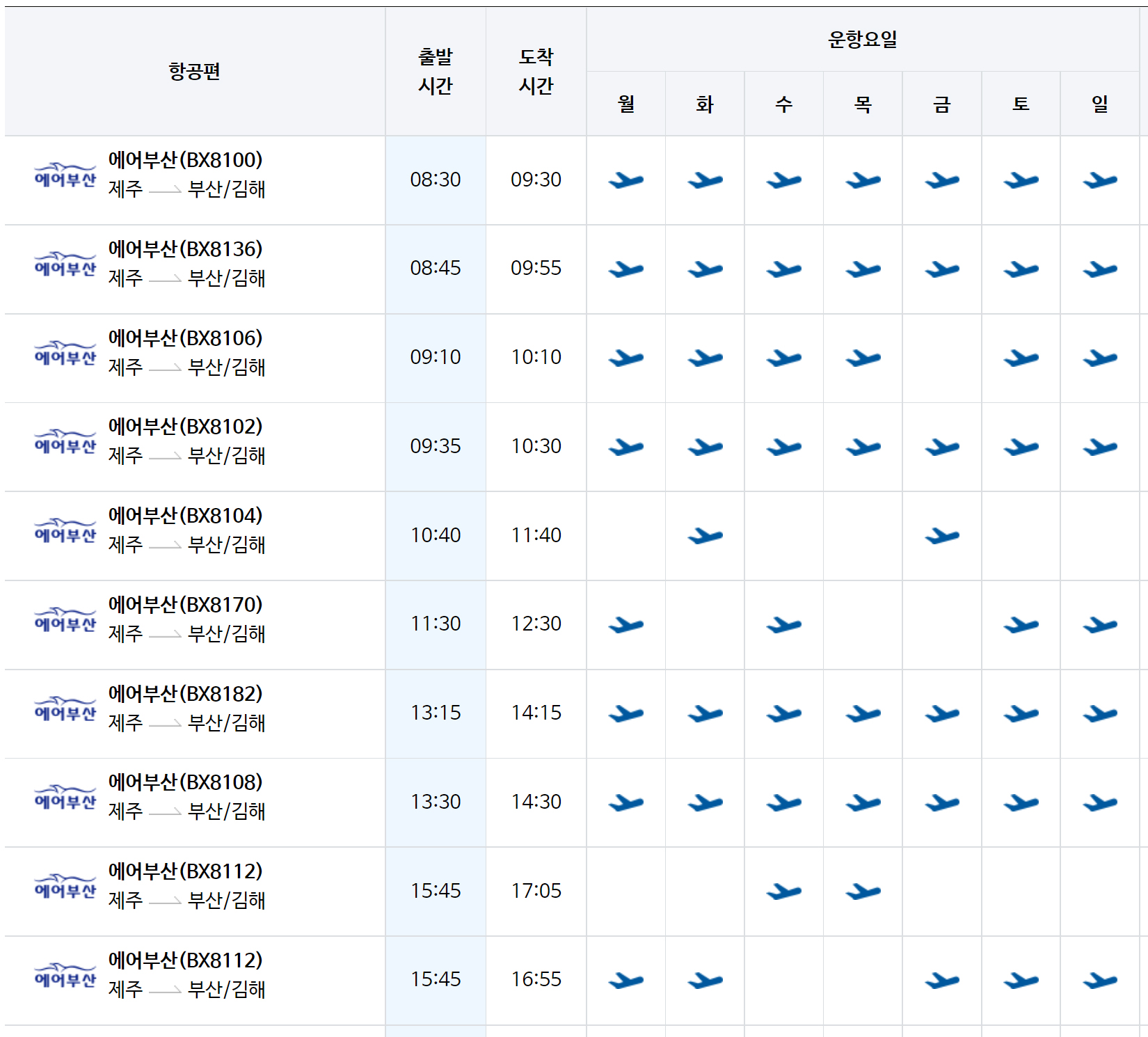Click flight name 에어부산(BX8102)
The image size is (1148, 1037).
pos(186,427)
